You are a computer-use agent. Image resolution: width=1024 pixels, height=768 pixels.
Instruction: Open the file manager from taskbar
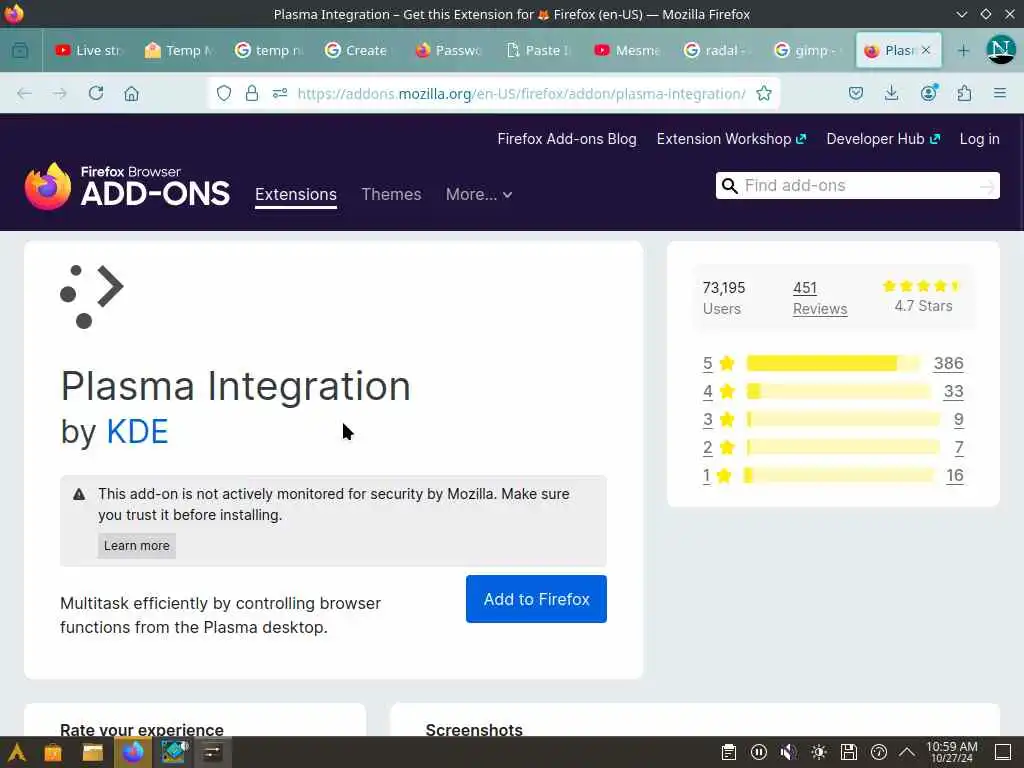coord(93,752)
